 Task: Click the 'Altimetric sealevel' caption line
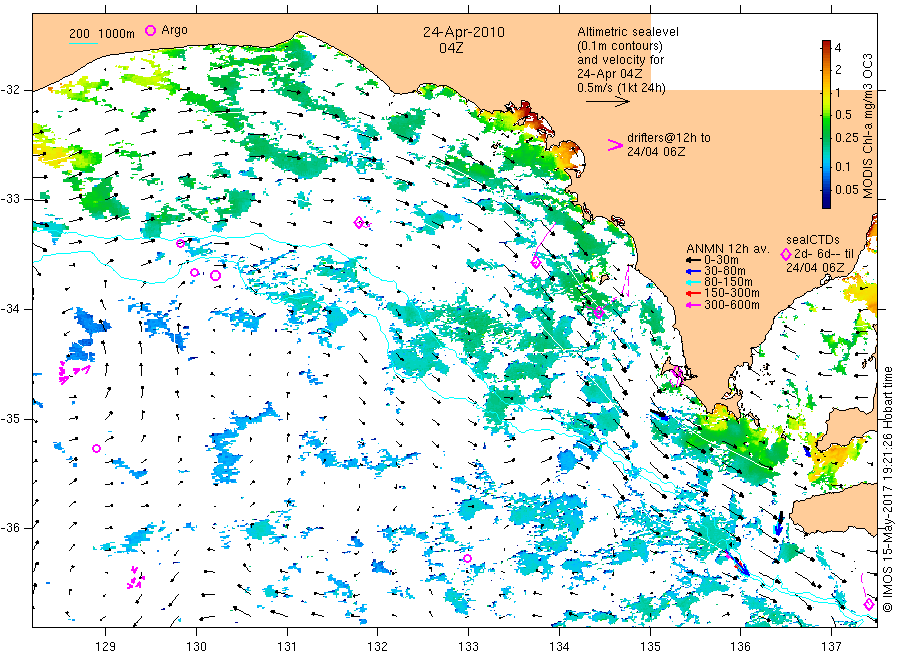tap(628, 32)
